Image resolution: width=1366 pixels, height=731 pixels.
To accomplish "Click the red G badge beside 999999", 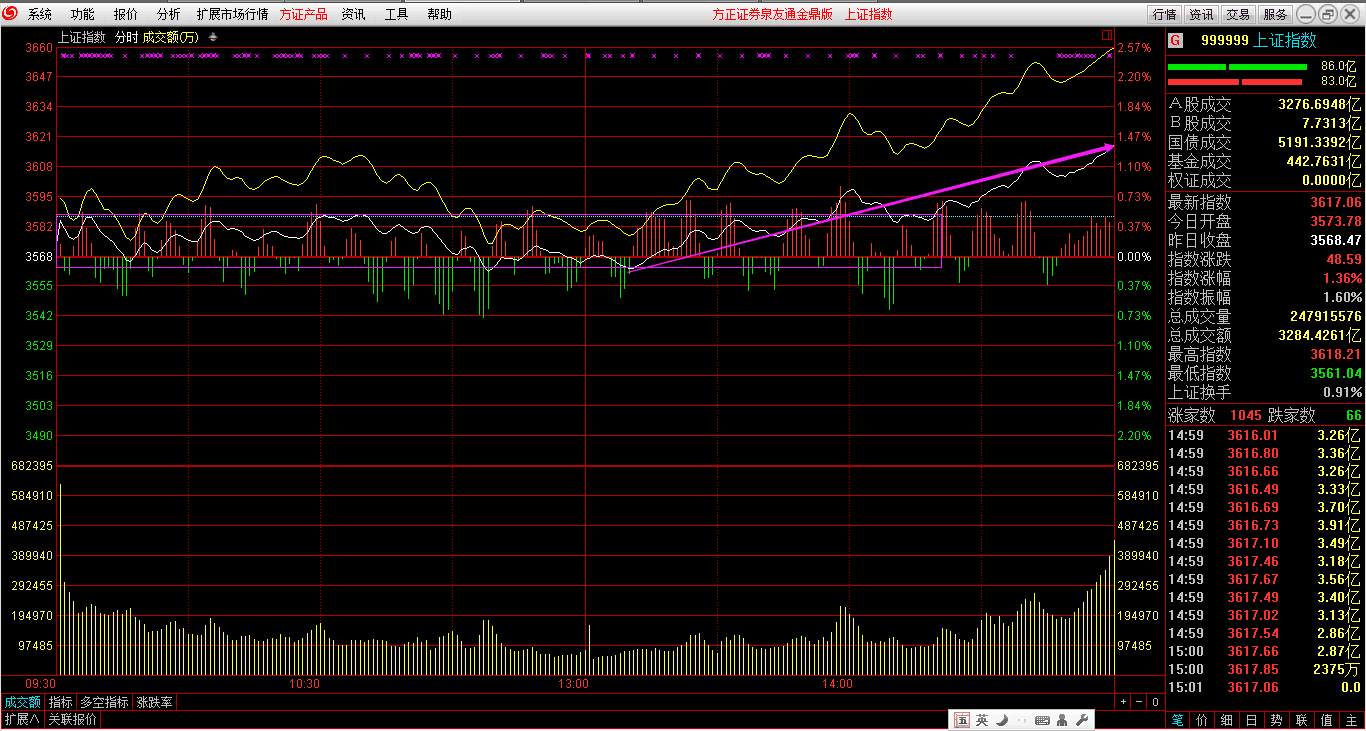I will [x=1175, y=40].
